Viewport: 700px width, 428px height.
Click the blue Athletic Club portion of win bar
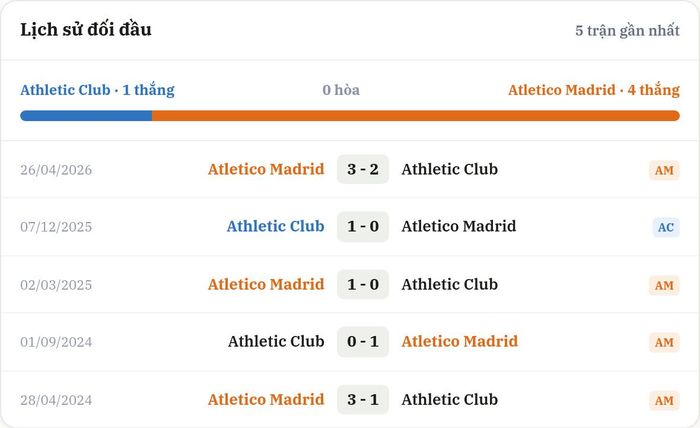pos(86,116)
